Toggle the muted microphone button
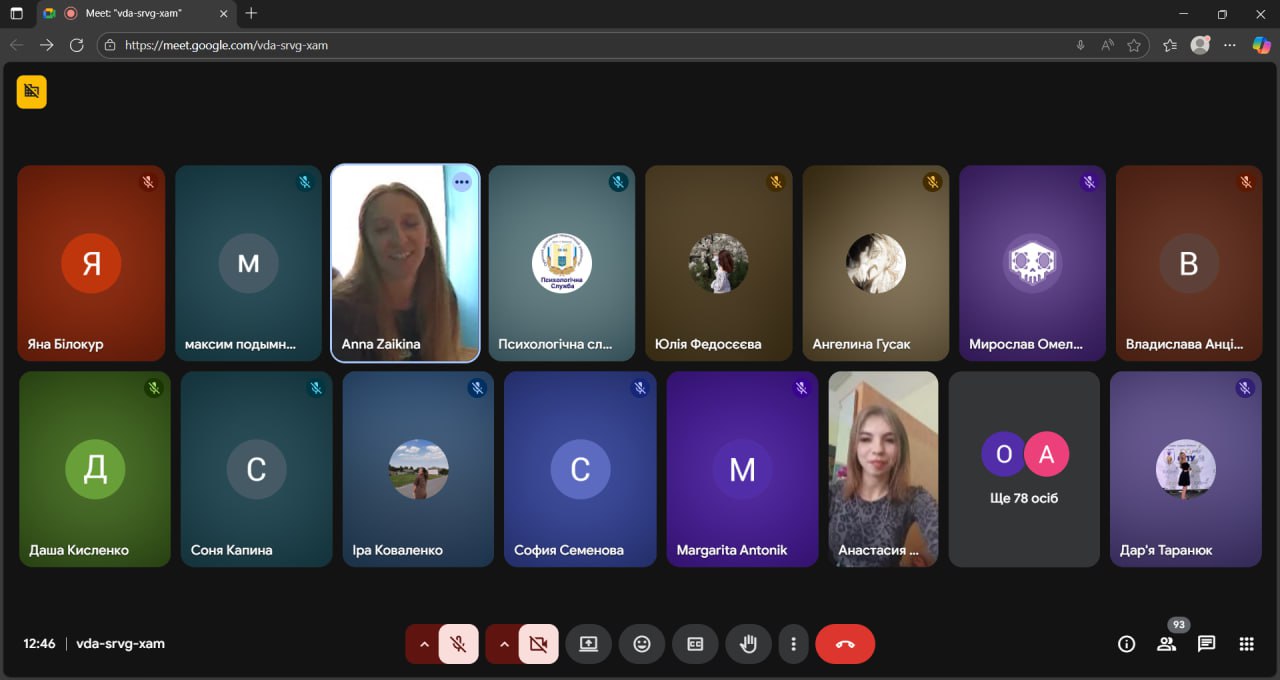 [458, 644]
